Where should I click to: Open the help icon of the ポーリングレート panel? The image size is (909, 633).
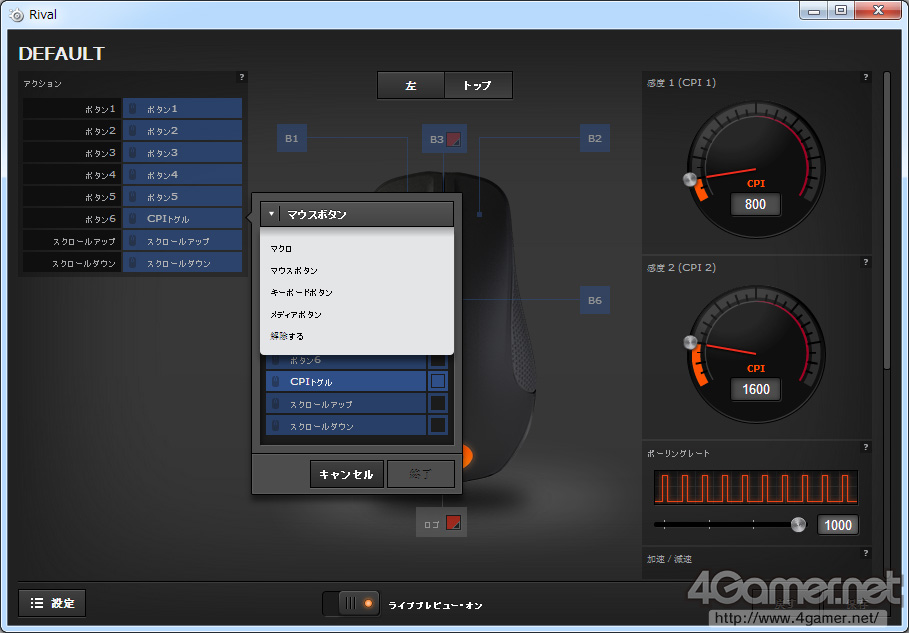pyautogui.click(x=866, y=447)
